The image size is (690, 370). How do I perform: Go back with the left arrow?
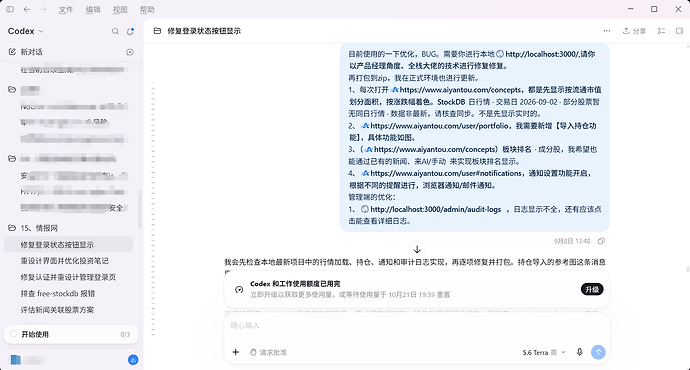[27, 9]
